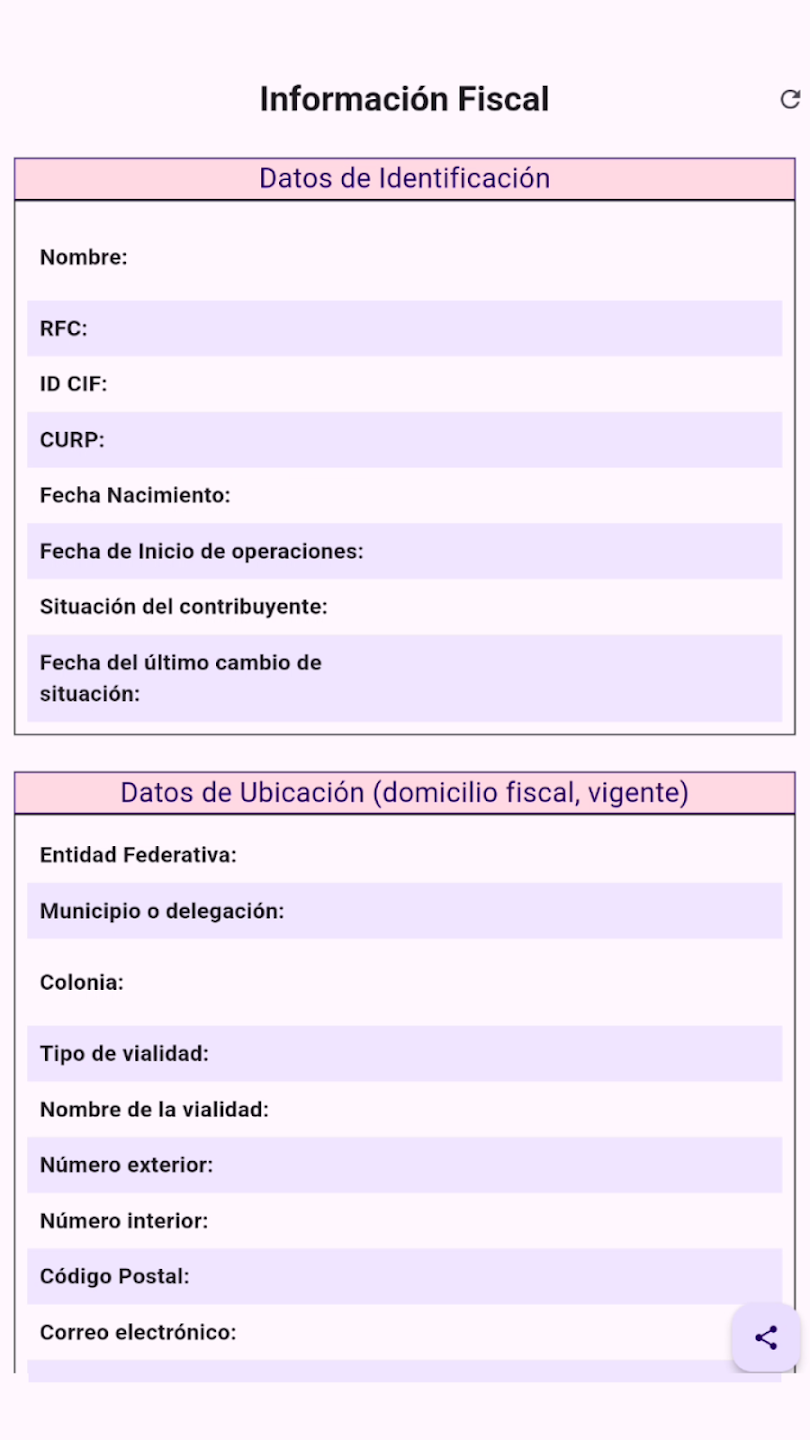Click the Código Postal row
This screenshot has height=1440, width=810.
(x=405, y=1276)
